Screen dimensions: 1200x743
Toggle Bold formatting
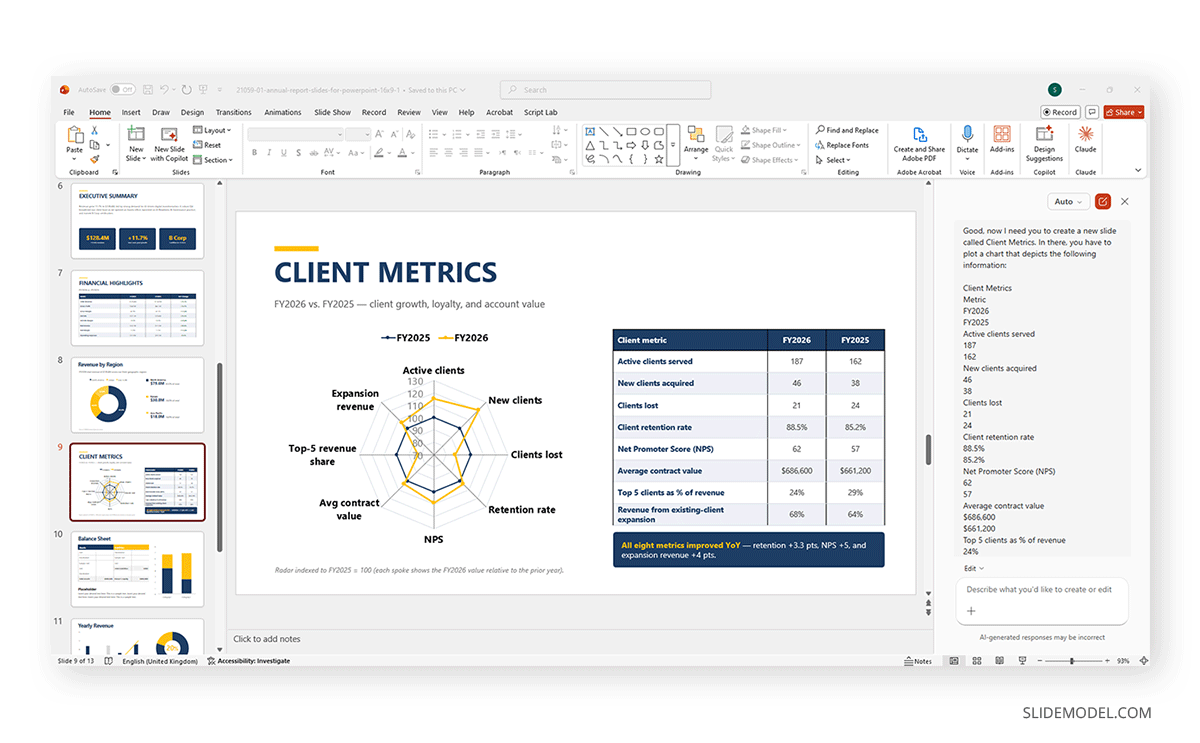(x=254, y=153)
